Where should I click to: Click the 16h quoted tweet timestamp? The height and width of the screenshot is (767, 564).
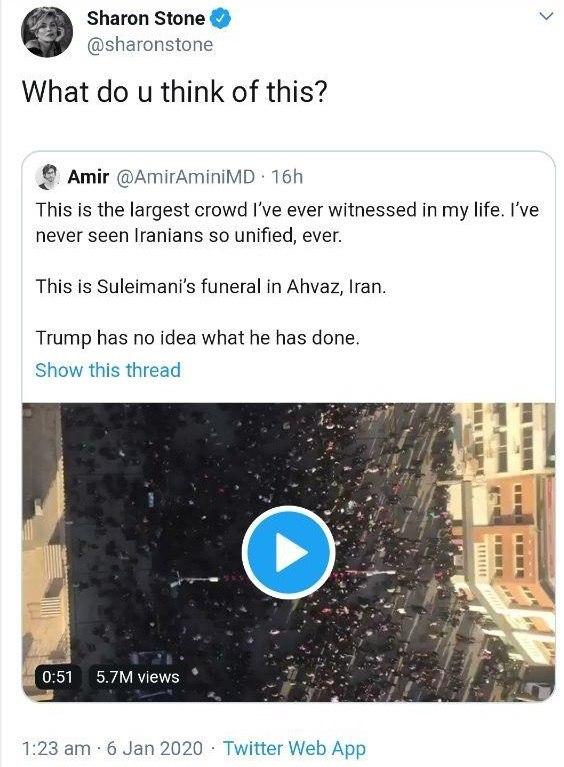pos(287,177)
